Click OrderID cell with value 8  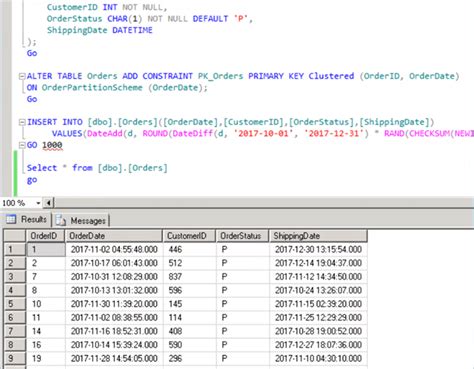point(46,290)
